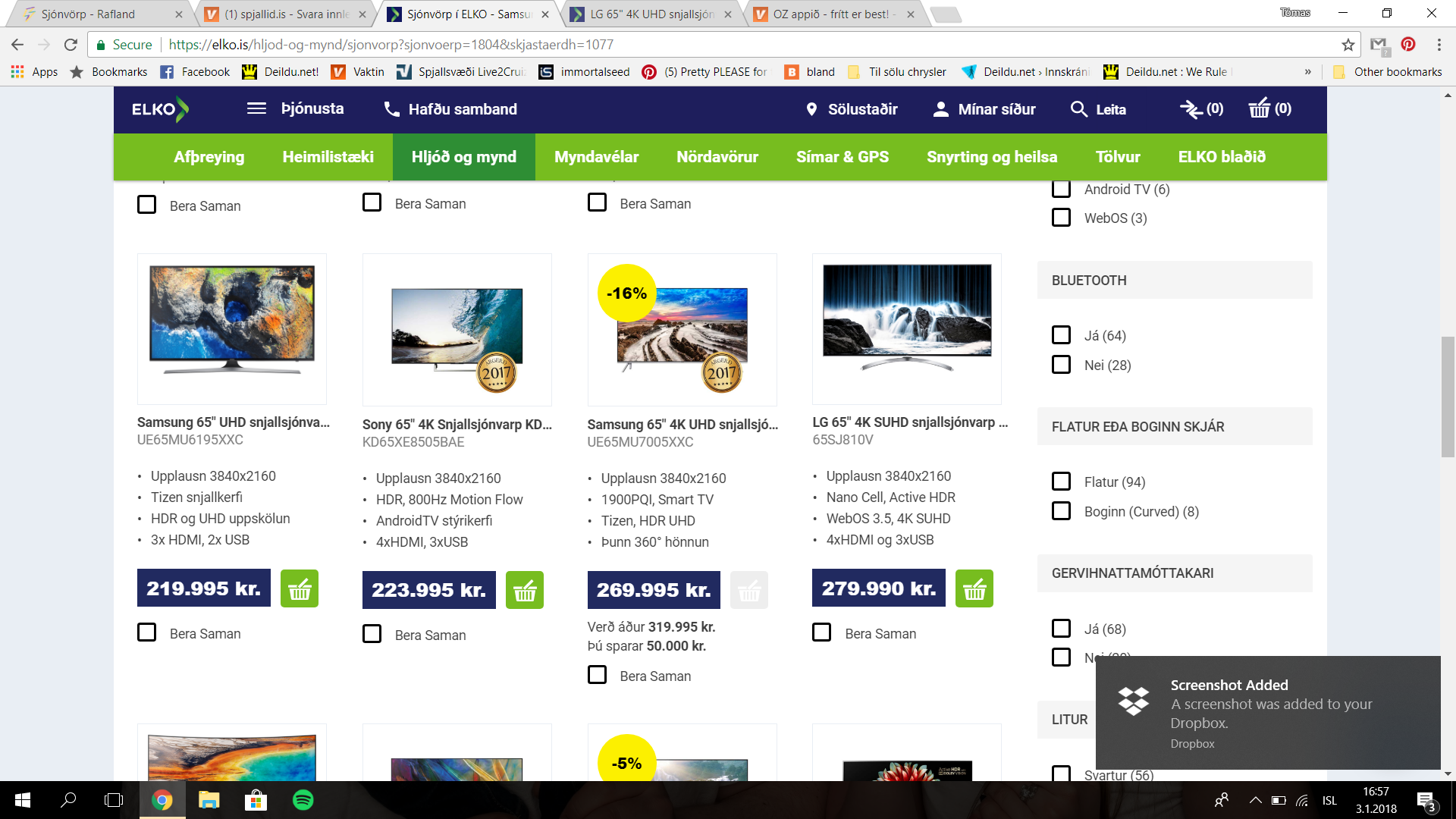
Task: Click the hamburger menu beside Þjónusta
Action: point(256,108)
